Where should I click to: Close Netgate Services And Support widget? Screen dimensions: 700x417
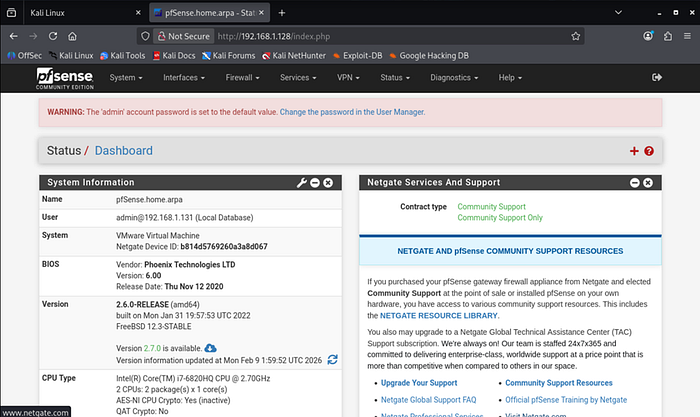pyautogui.click(x=648, y=183)
